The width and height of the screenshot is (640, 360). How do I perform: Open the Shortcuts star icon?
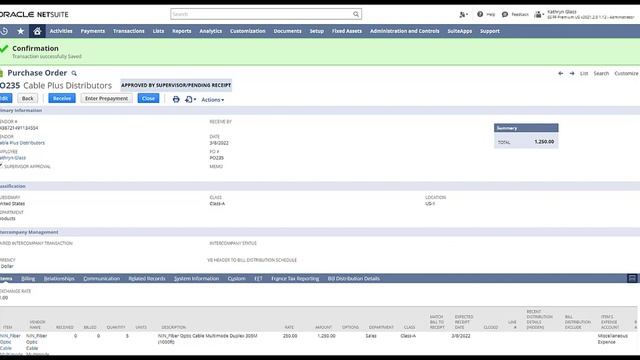point(21,31)
